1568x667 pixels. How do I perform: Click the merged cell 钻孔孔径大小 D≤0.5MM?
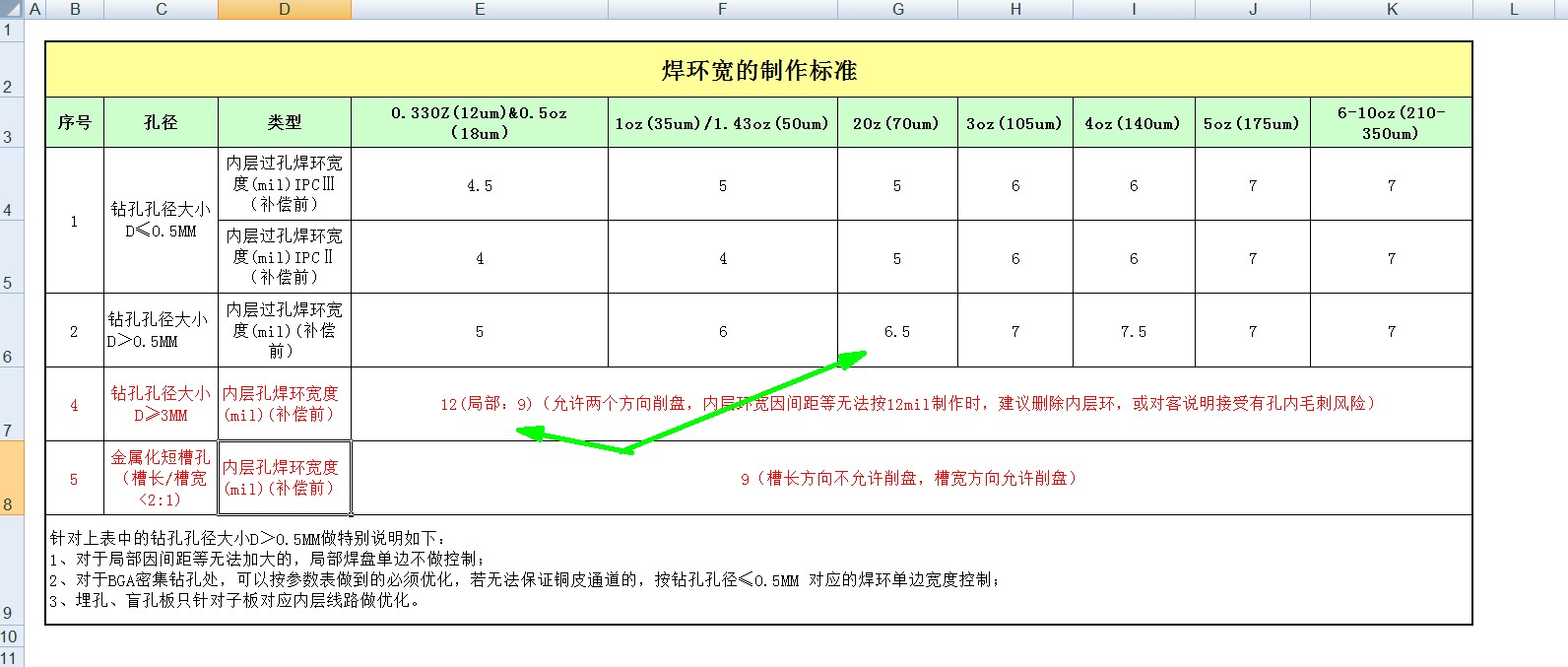(x=162, y=220)
